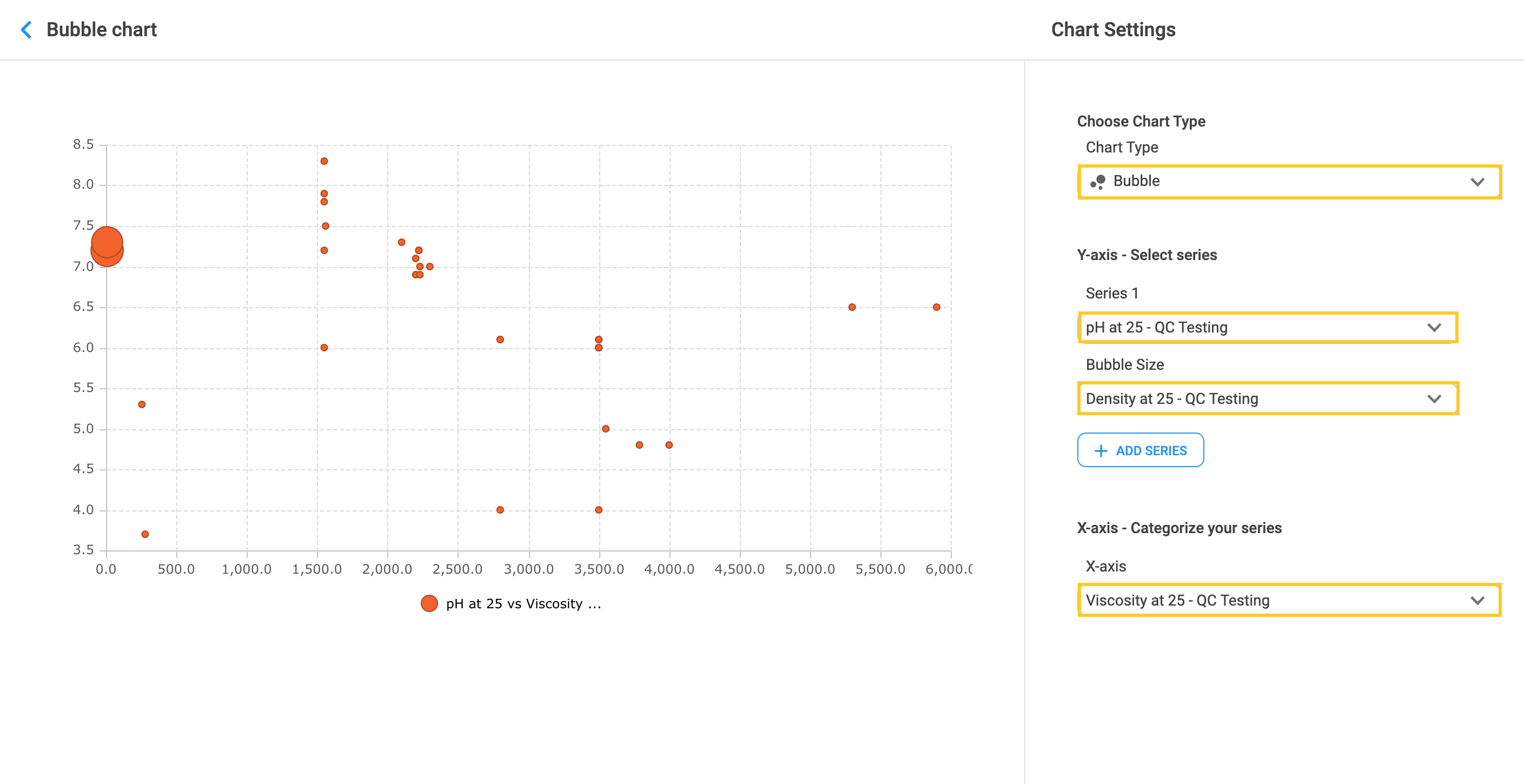Click the chevron arrow in Series 1 field
Viewport: 1524px width, 784px height.
(x=1434, y=327)
